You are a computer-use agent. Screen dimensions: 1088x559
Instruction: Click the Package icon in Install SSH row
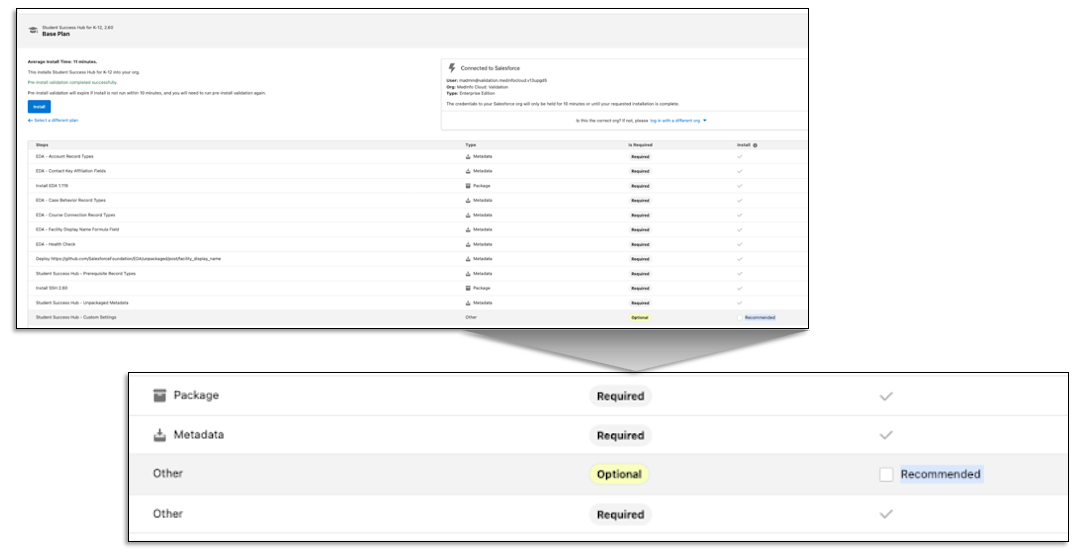point(468,288)
